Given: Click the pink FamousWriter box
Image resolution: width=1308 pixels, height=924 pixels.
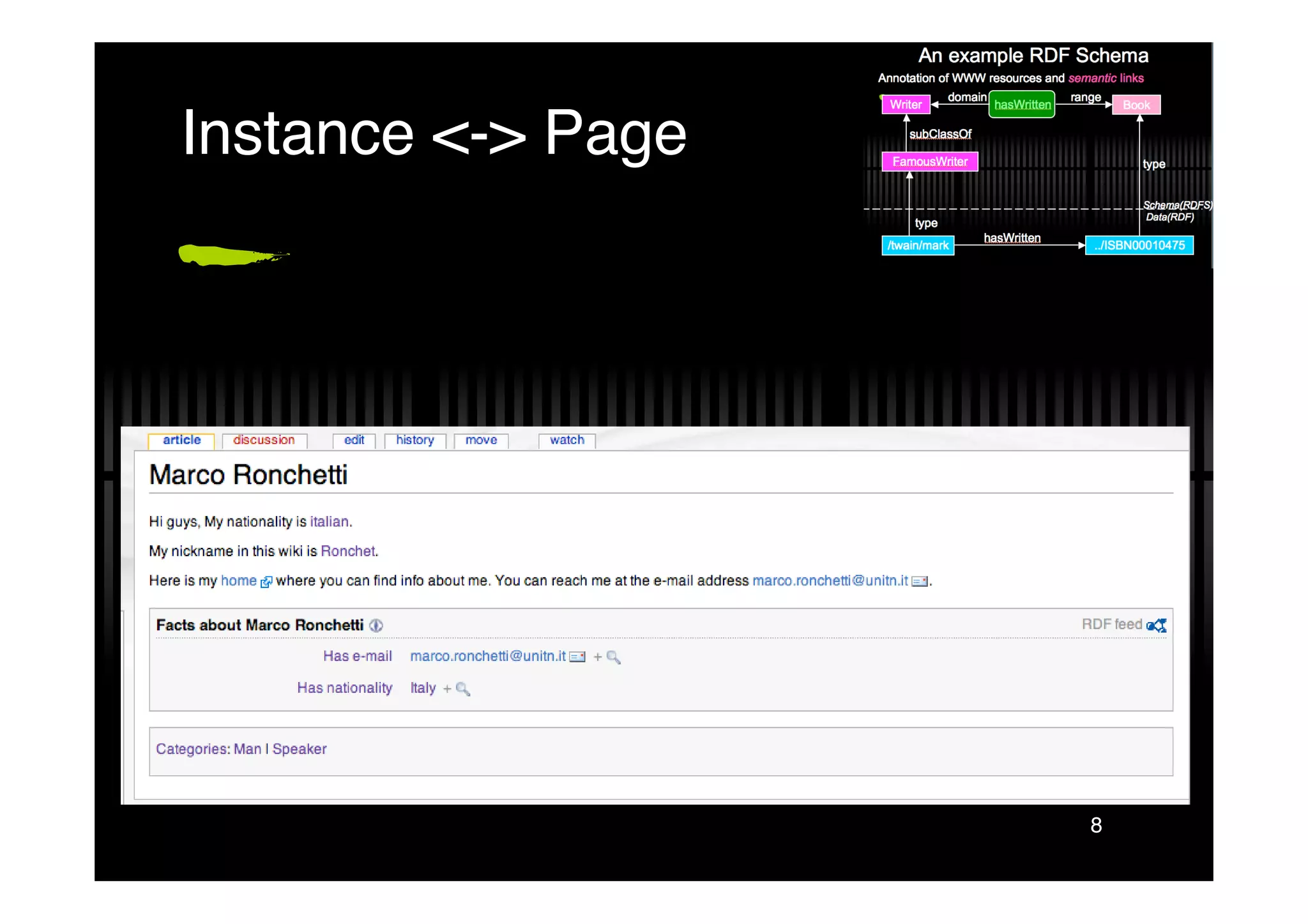Looking at the screenshot, I should click(x=929, y=162).
